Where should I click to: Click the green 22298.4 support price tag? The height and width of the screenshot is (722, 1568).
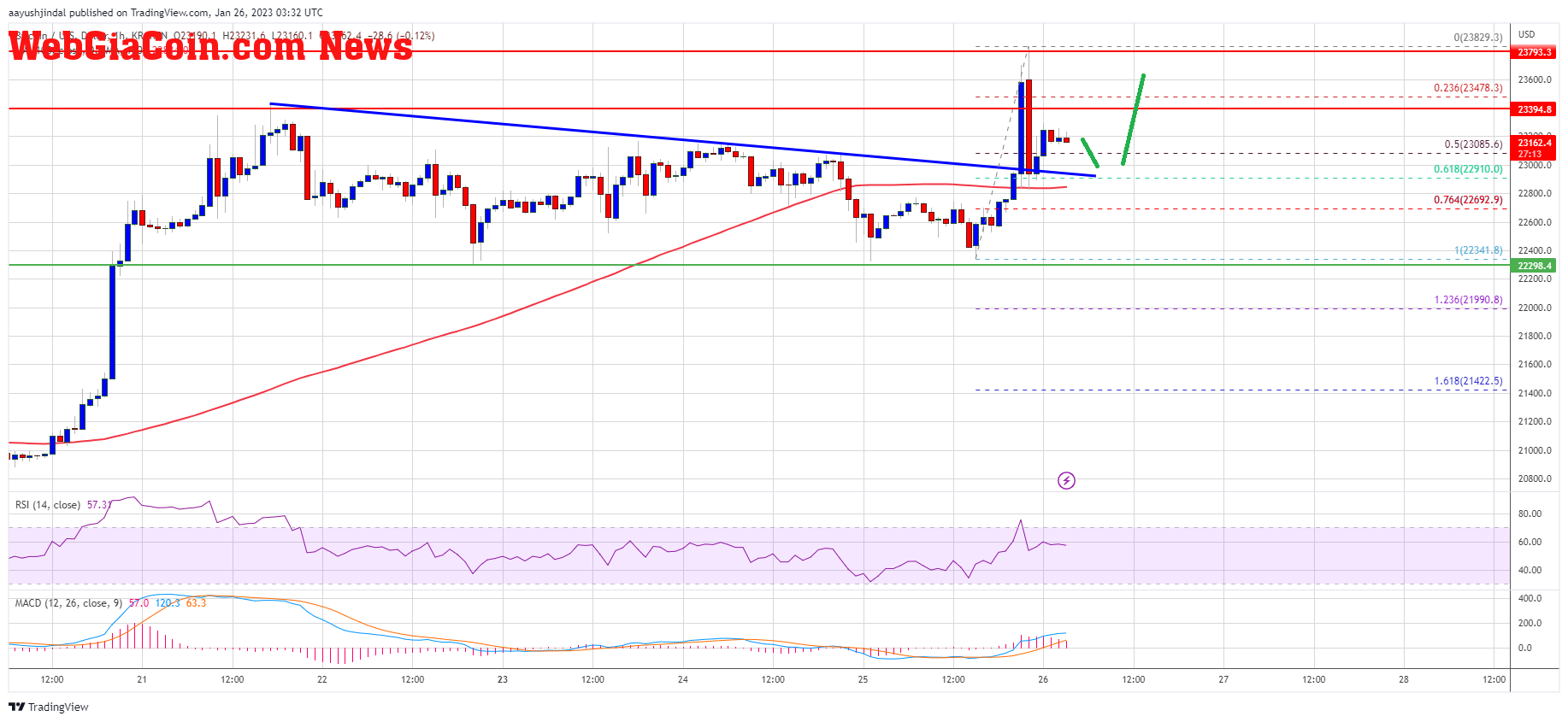pos(1534,266)
